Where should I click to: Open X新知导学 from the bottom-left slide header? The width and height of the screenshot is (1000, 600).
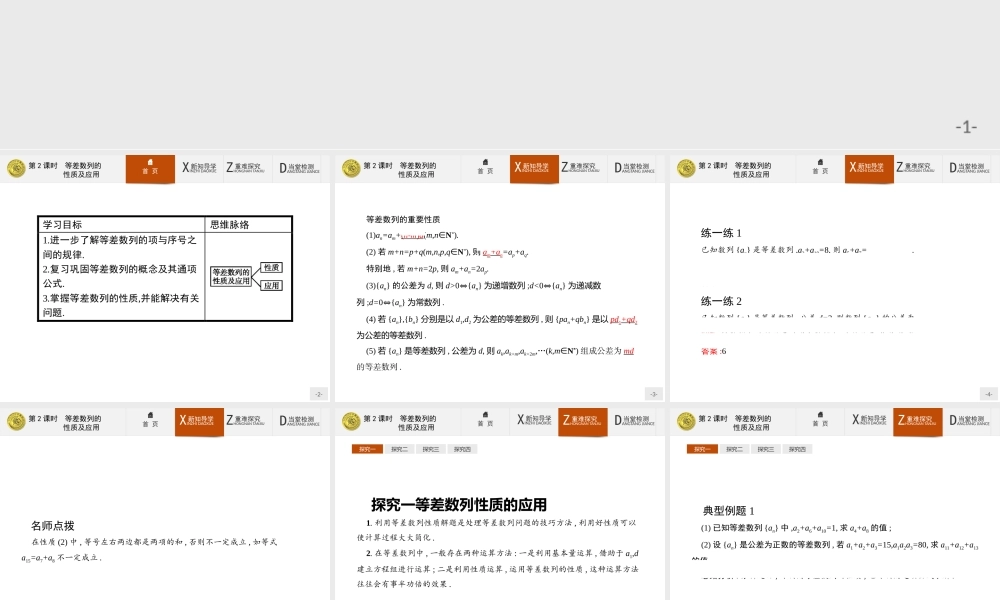coord(197,421)
